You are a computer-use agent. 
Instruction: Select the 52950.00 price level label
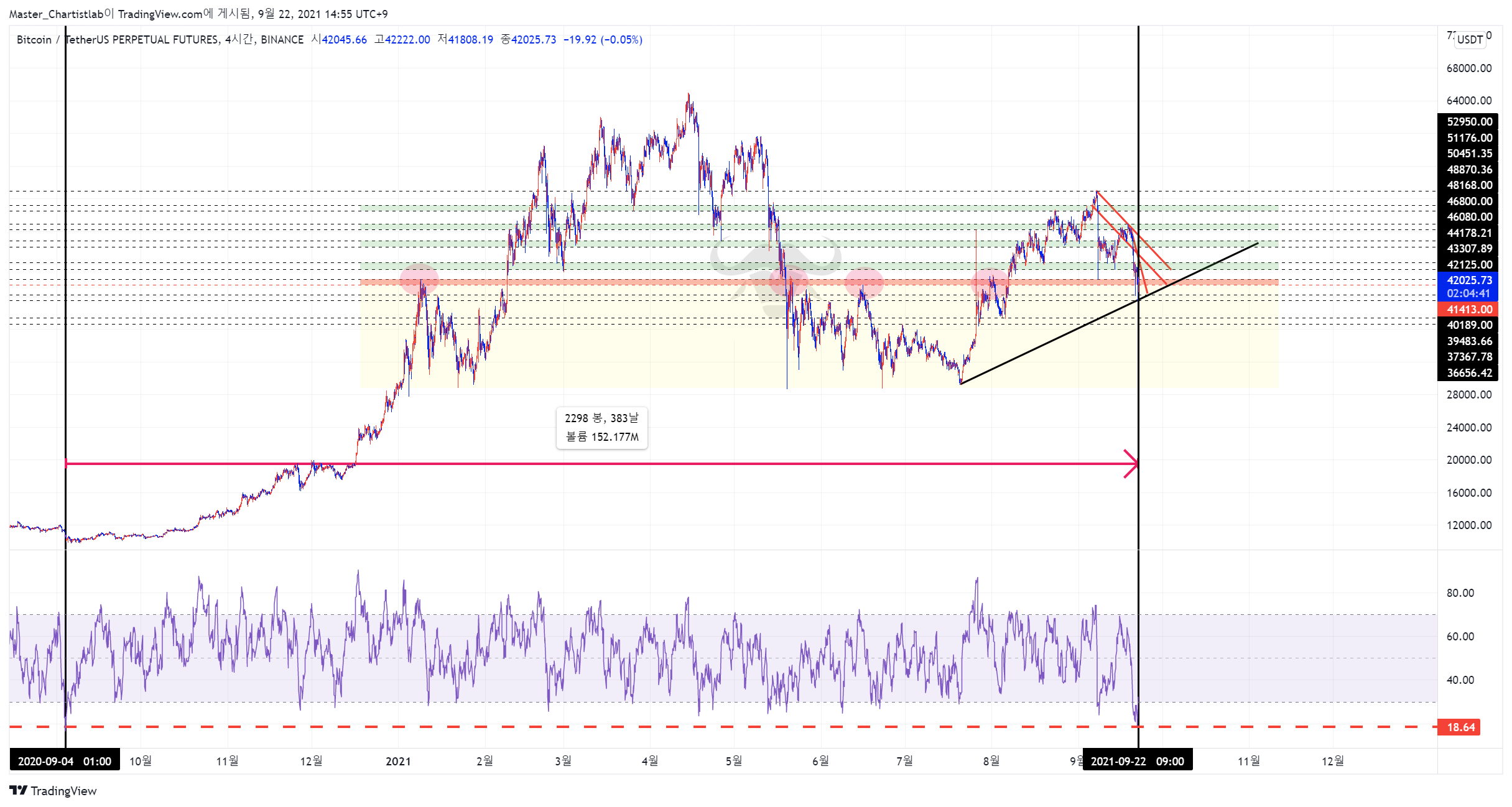1468,122
